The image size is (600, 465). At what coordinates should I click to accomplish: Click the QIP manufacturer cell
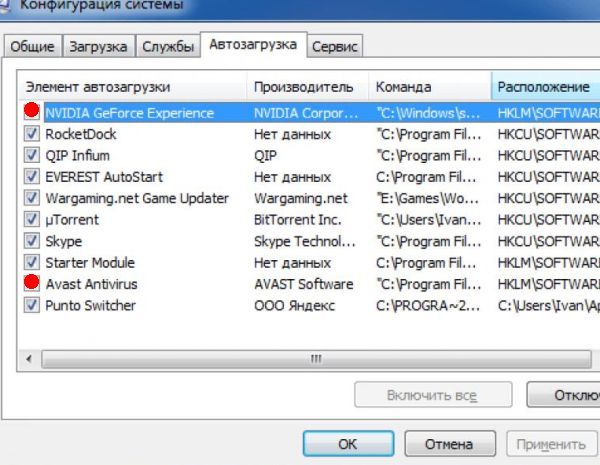tap(266, 155)
